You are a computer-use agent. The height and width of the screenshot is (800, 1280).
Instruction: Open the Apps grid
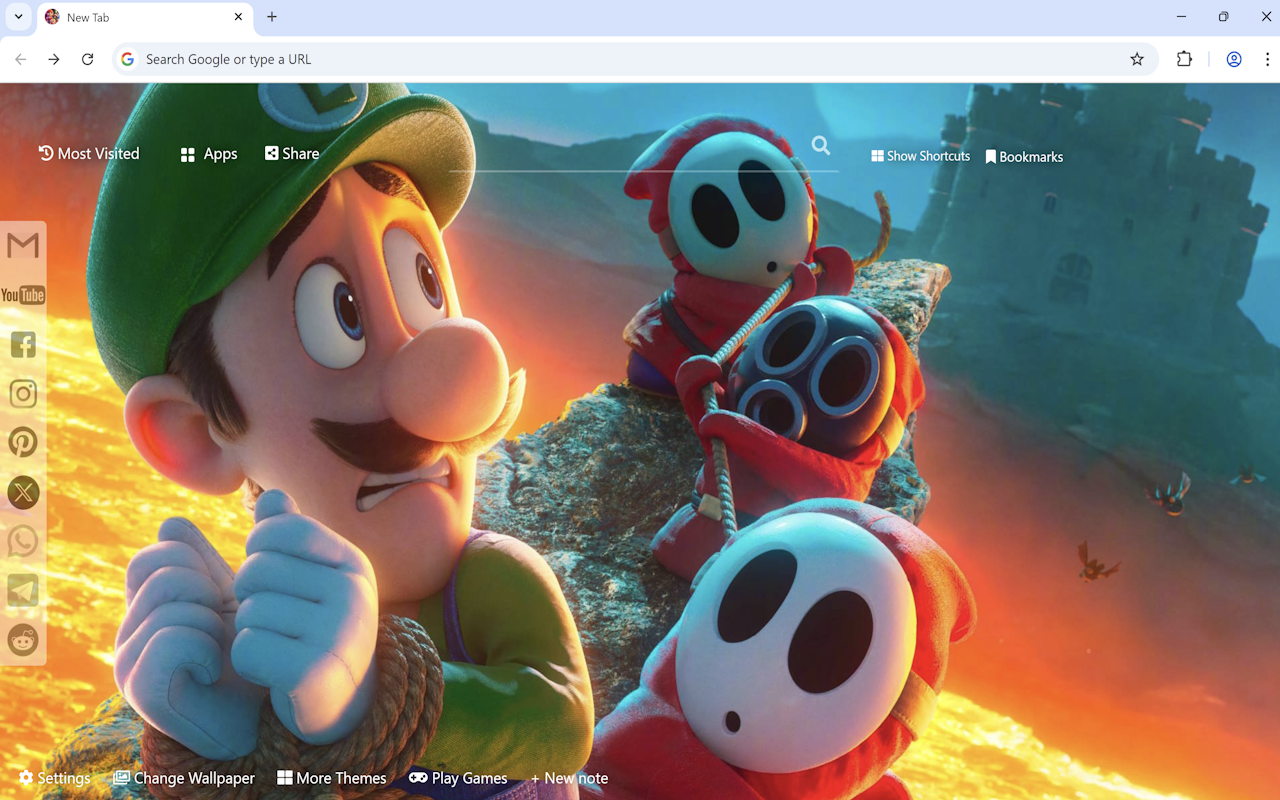[207, 153]
